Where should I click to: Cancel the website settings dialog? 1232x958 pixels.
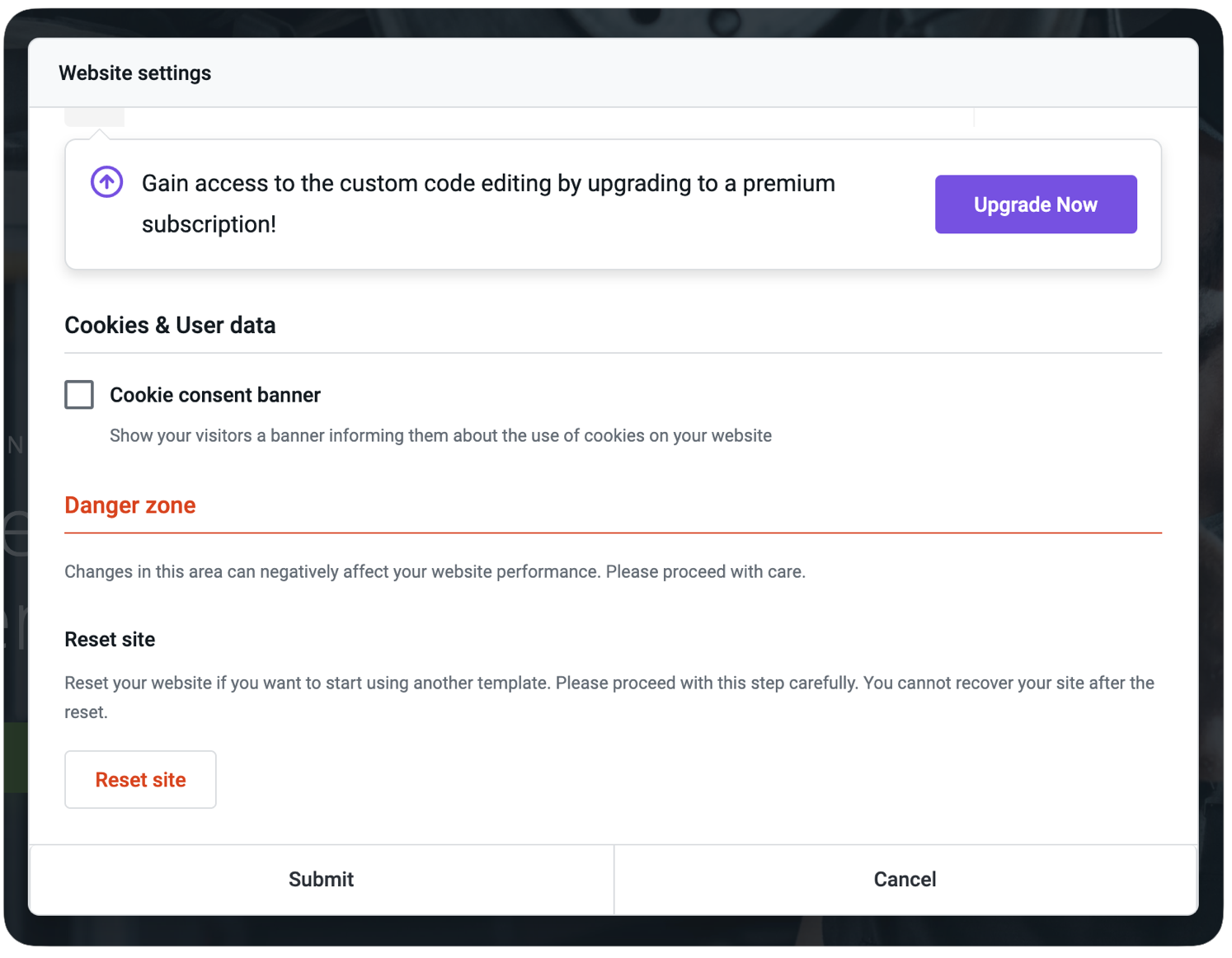click(x=905, y=880)
